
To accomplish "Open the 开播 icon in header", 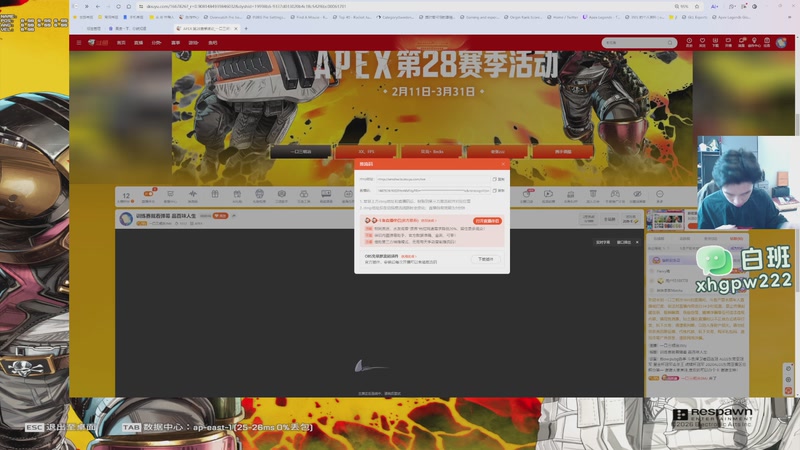I will tap(728, 42).
